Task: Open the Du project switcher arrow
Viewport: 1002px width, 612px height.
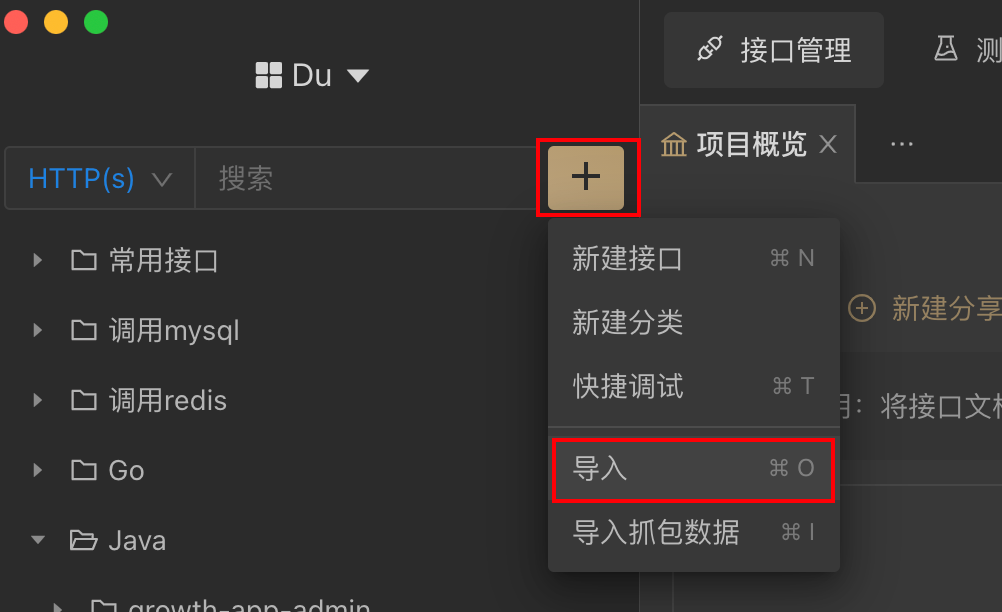Action: (358, 76)
